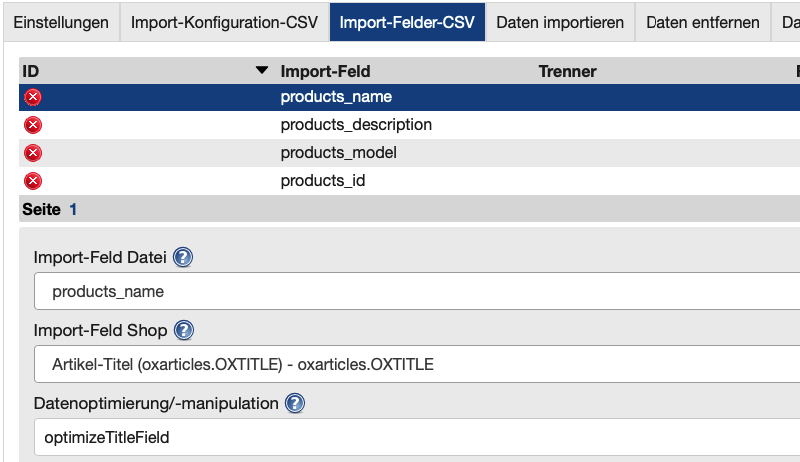Remove products_model using its red X icon
This screenshot has width=800, height=462.
click(33, 153)
